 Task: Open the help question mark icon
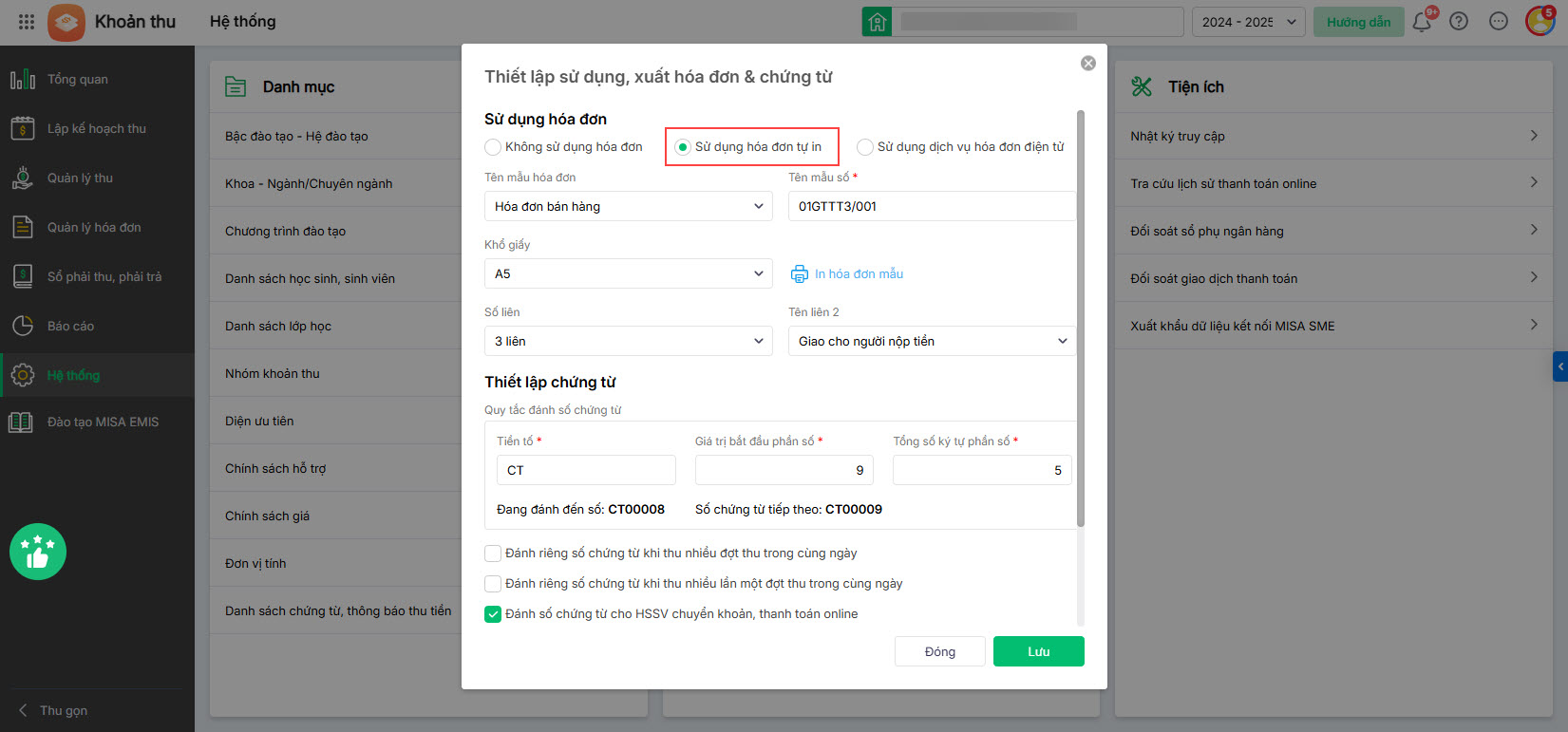(x=1459, y=22)
